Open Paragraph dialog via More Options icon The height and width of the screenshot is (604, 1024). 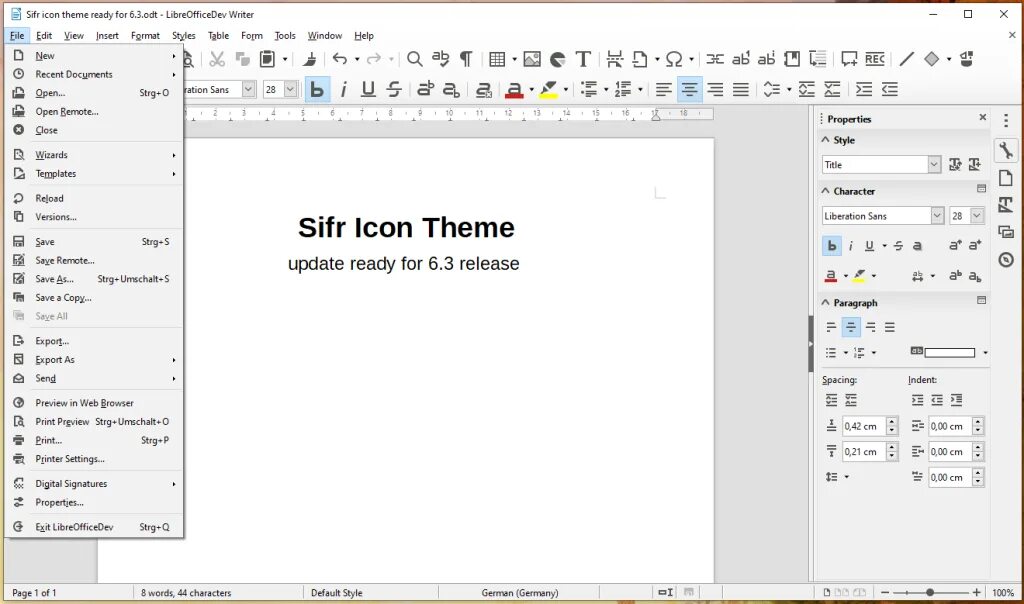pyautogui.click(x=981, y=300)
